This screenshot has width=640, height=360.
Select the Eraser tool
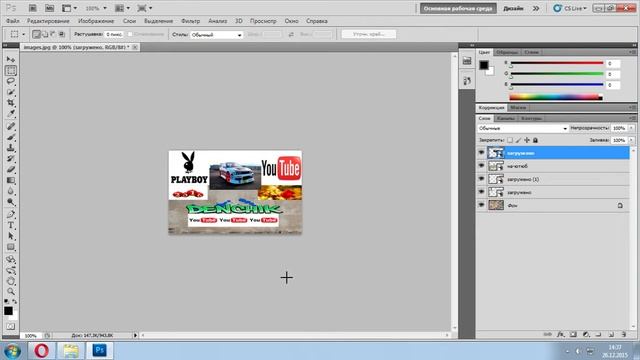point(11,169)
